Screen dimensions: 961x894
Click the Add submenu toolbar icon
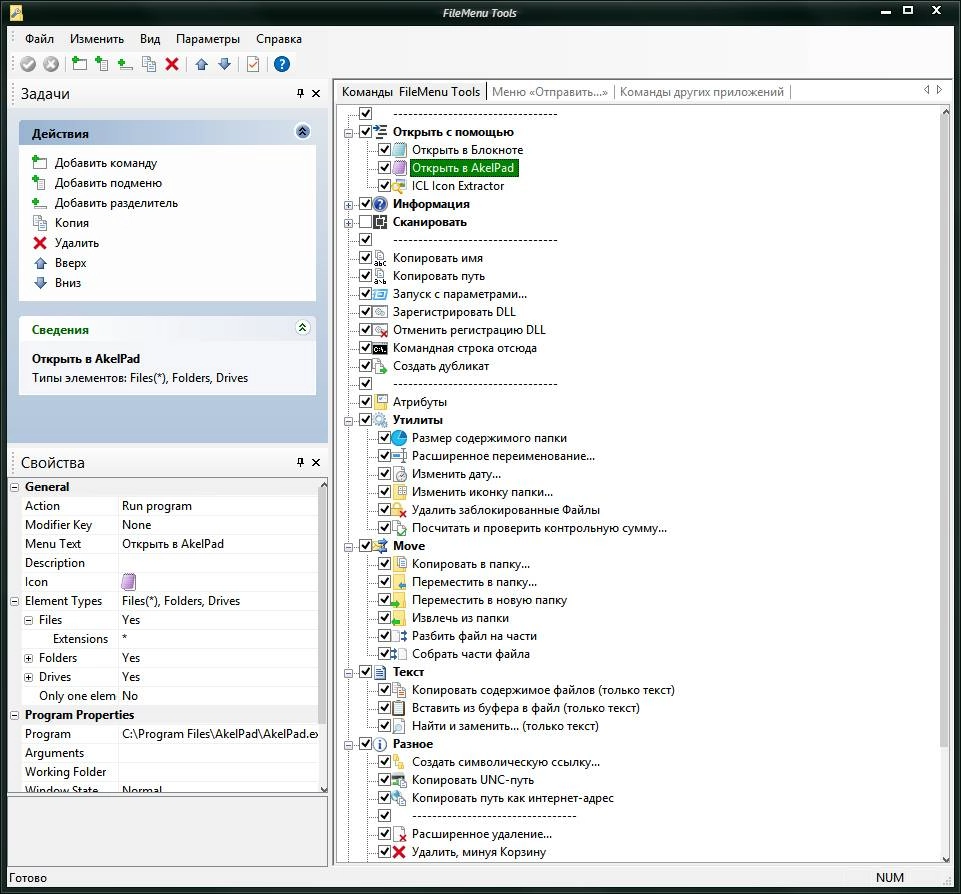pos(102,63)
